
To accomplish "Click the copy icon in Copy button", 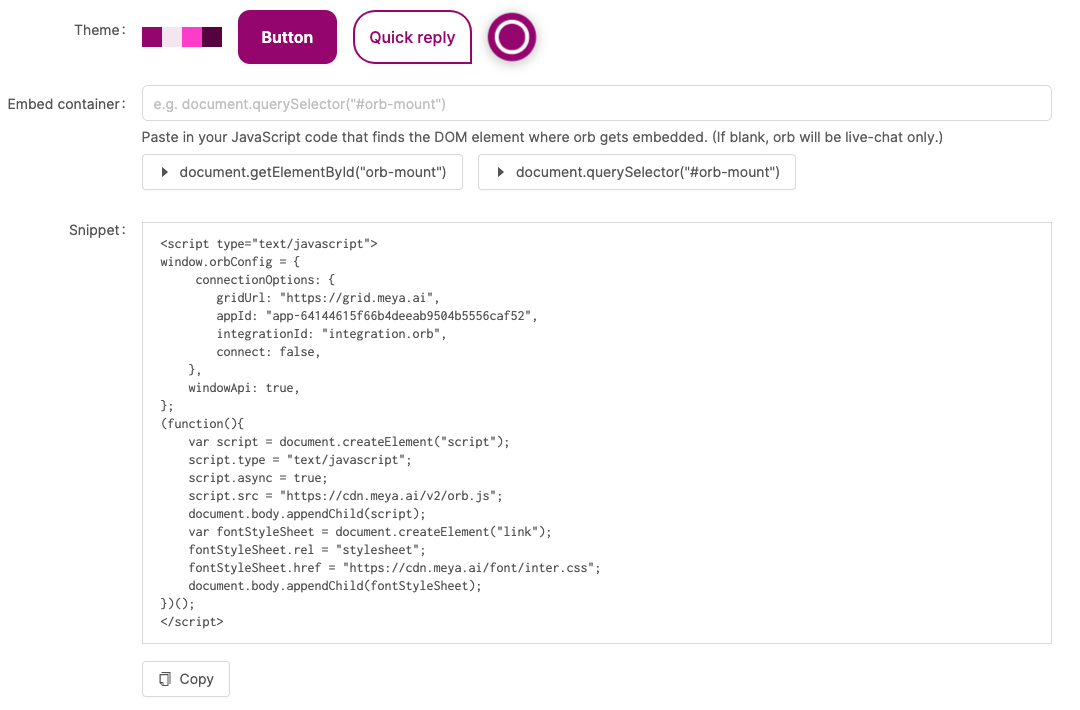I will tap(165, 679).
